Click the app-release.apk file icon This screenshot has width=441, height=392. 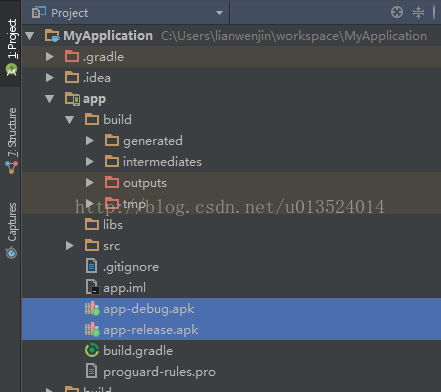[x=92, y=330]
